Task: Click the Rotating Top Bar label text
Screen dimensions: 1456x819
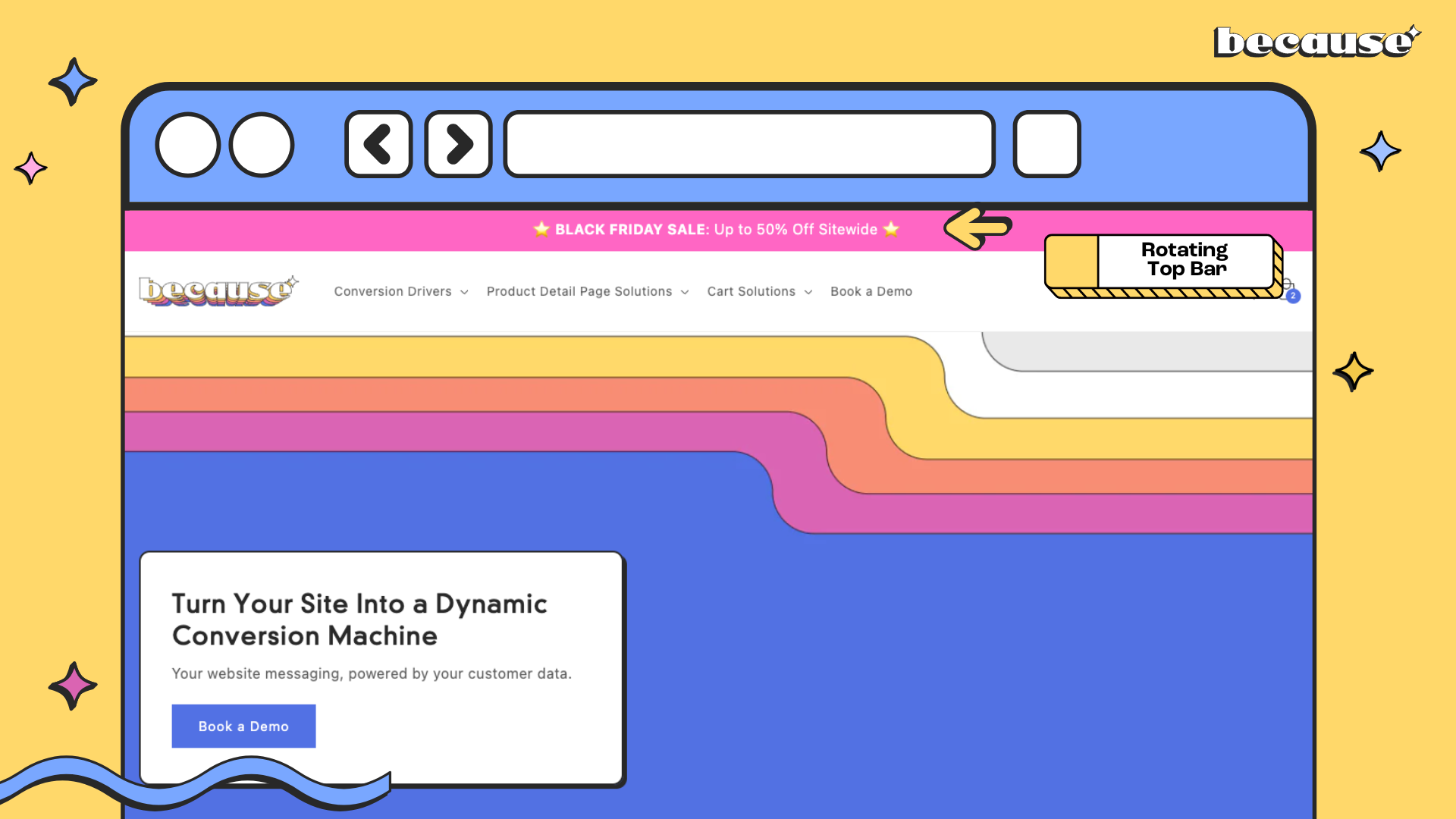Action: pyautogui.click(x=1185, y=259)
